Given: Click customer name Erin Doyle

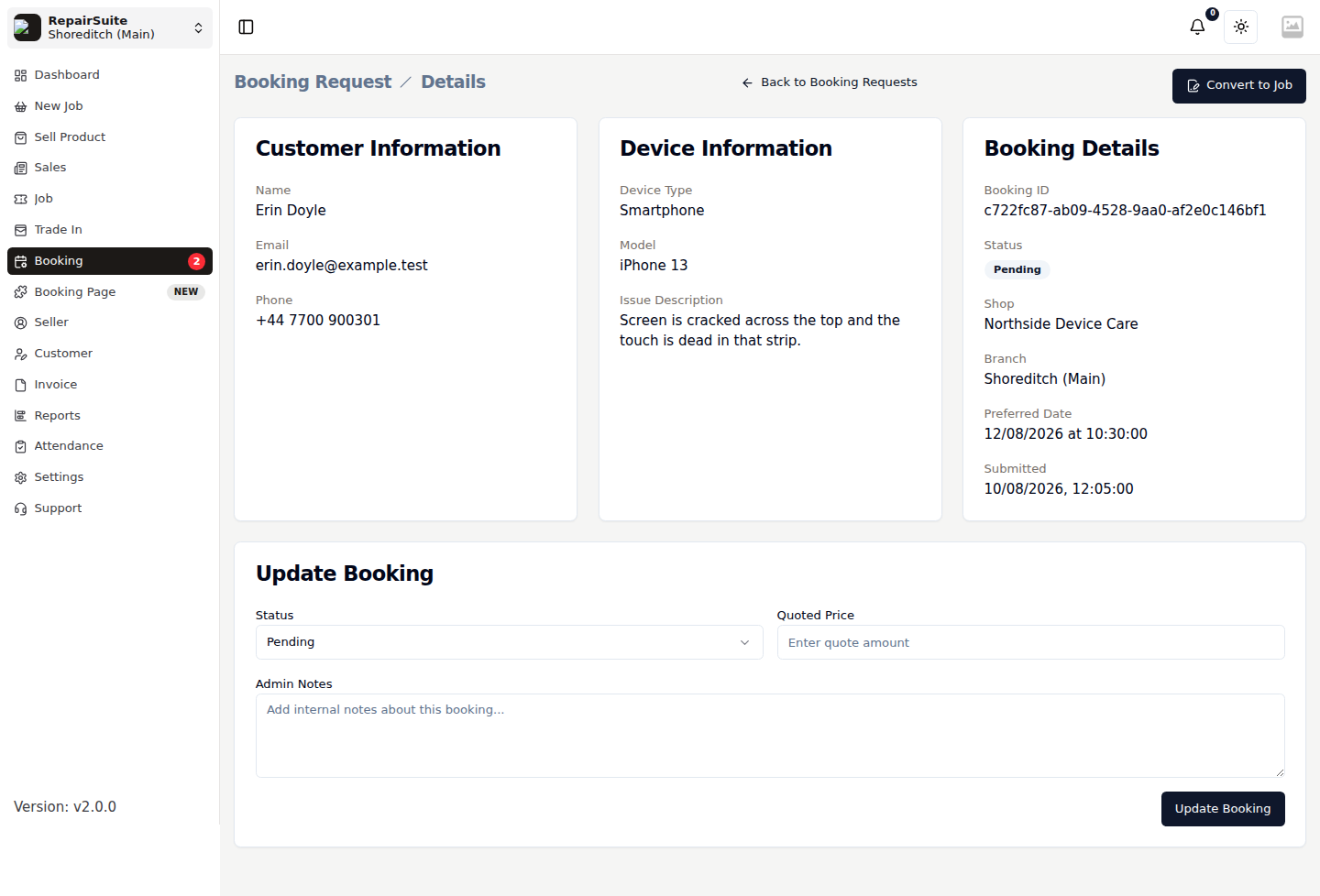Looking at the screenshot, I should click(291, 211).
